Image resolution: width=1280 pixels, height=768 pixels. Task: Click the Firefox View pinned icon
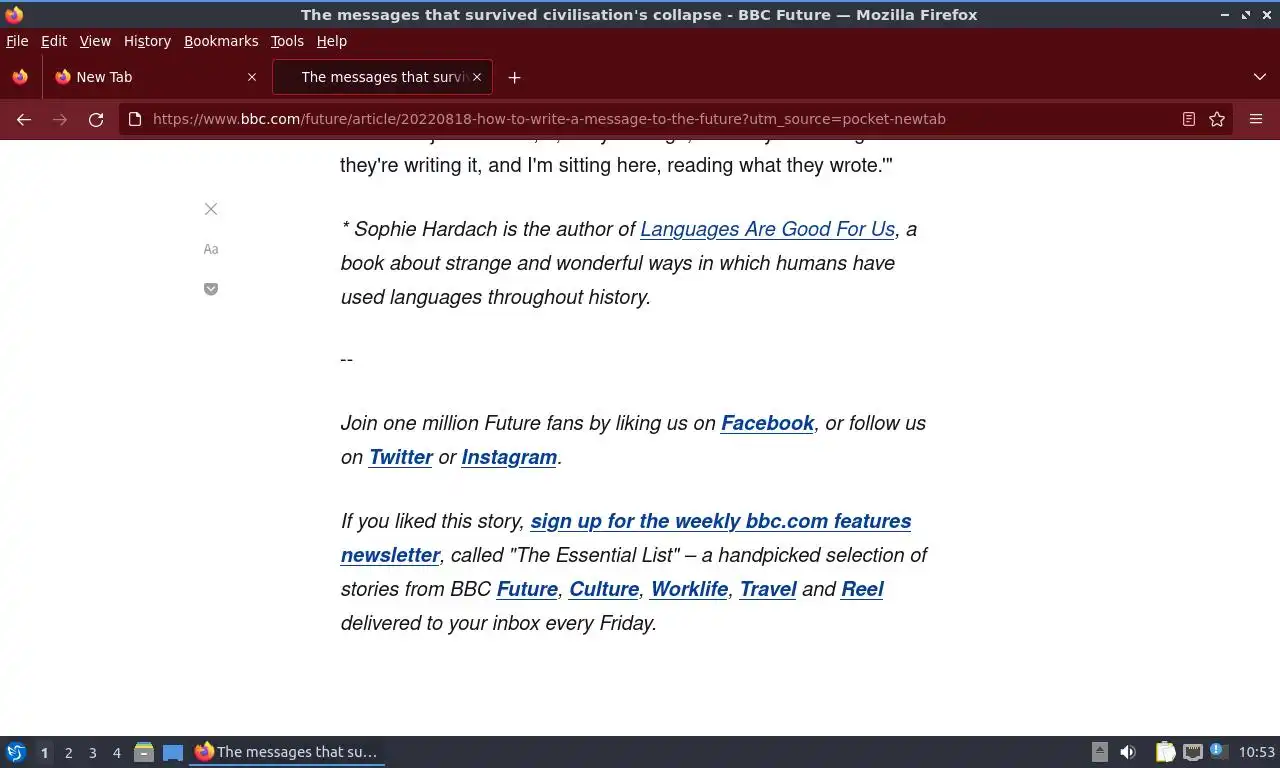tap(20, 77)
